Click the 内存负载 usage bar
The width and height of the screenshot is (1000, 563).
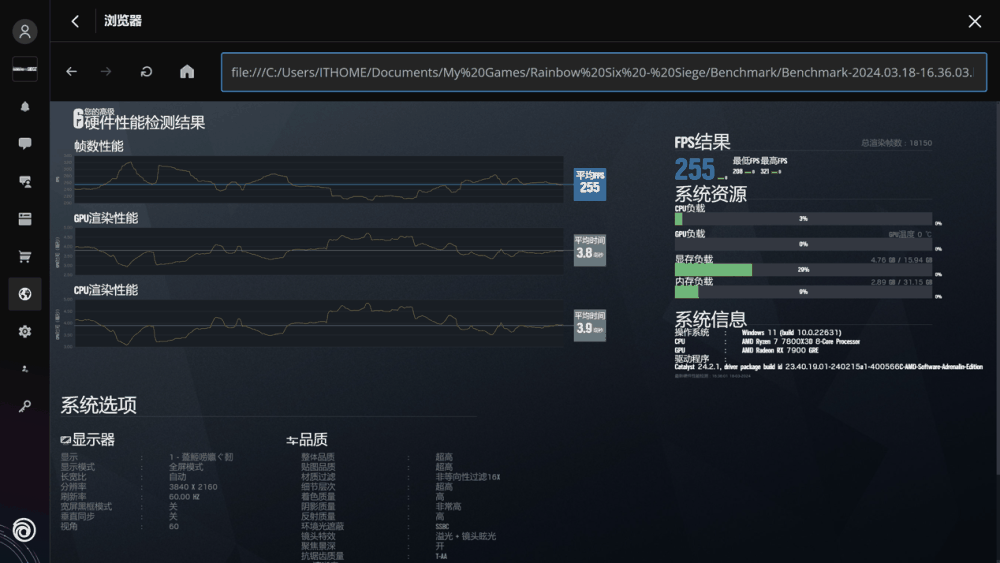pos(803,292)
